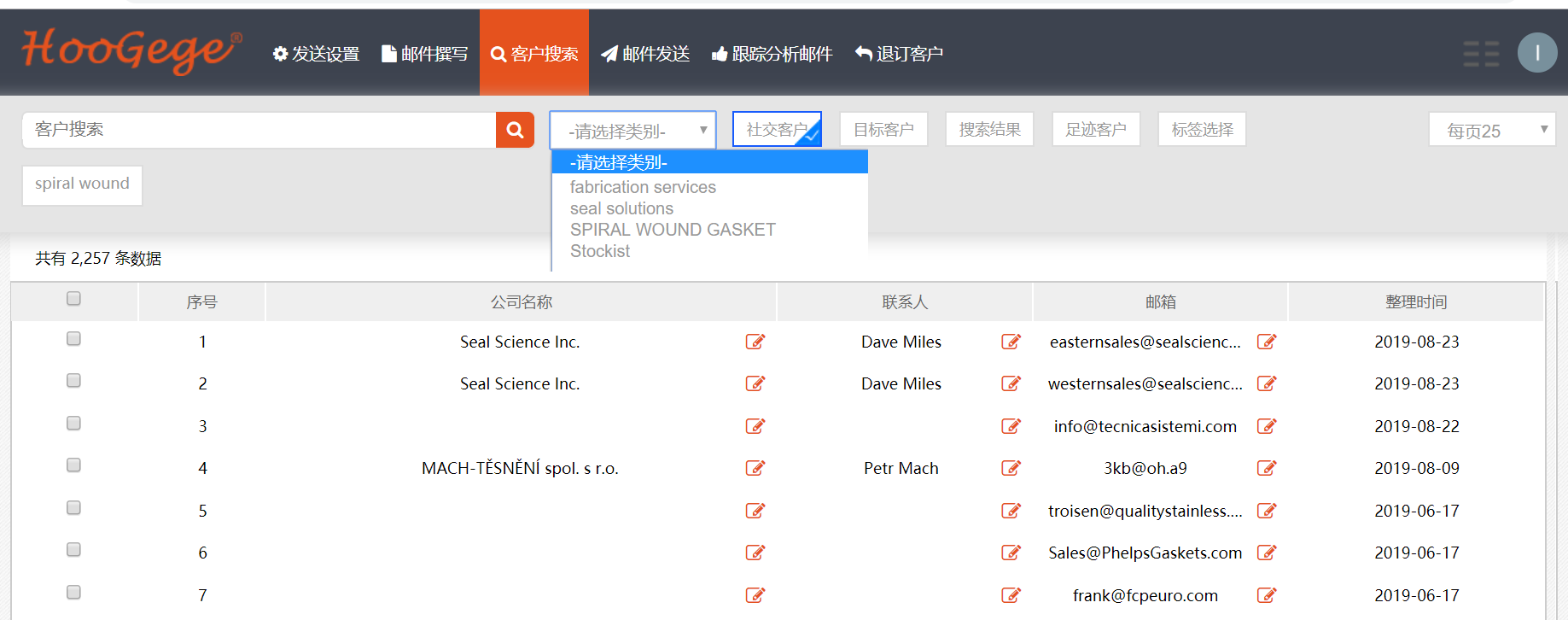1568x620 pixels.
Task: Click the orange search magnifier button
Action: coord(515,130)
